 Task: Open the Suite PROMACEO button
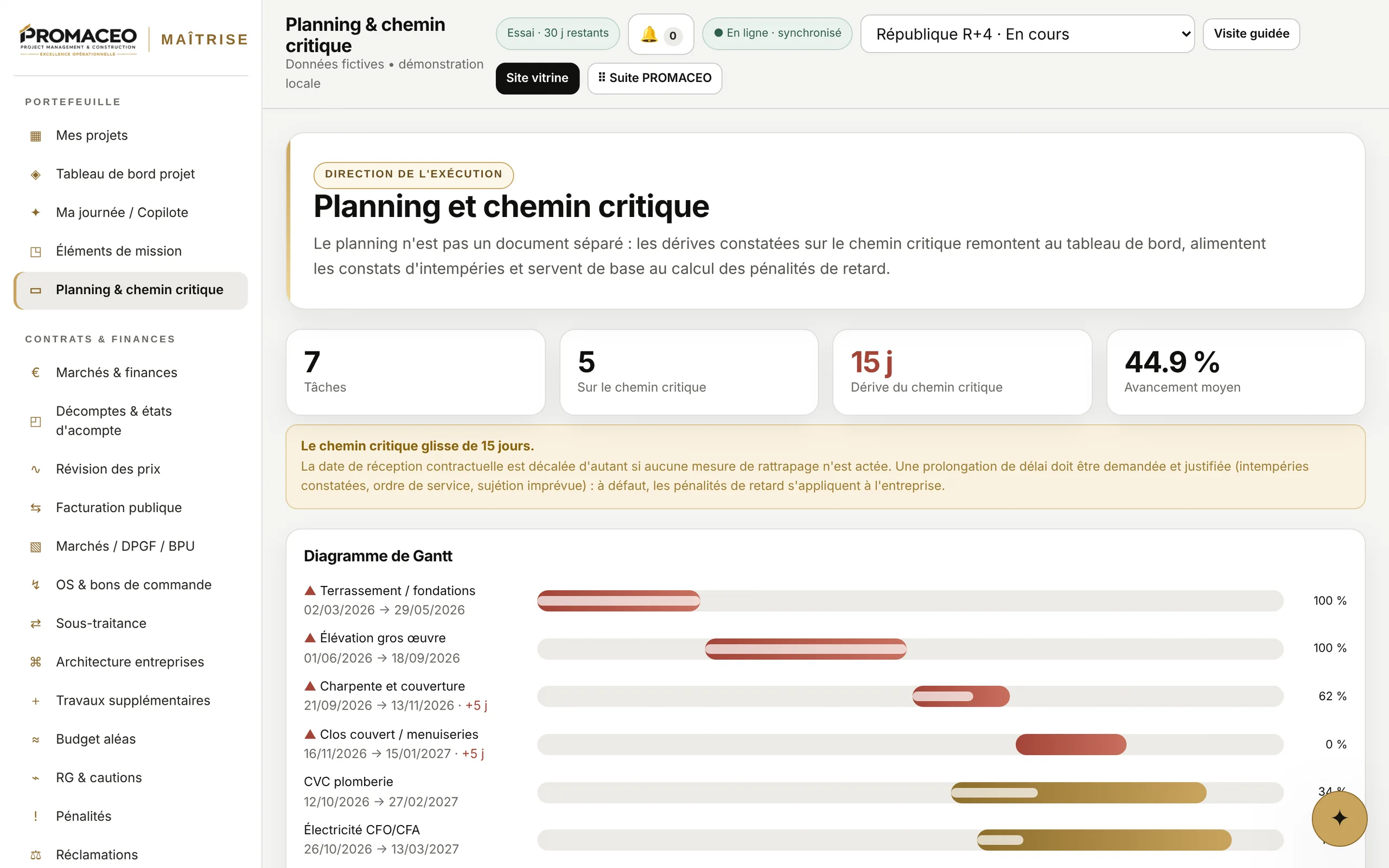click(x=654, y=78)
